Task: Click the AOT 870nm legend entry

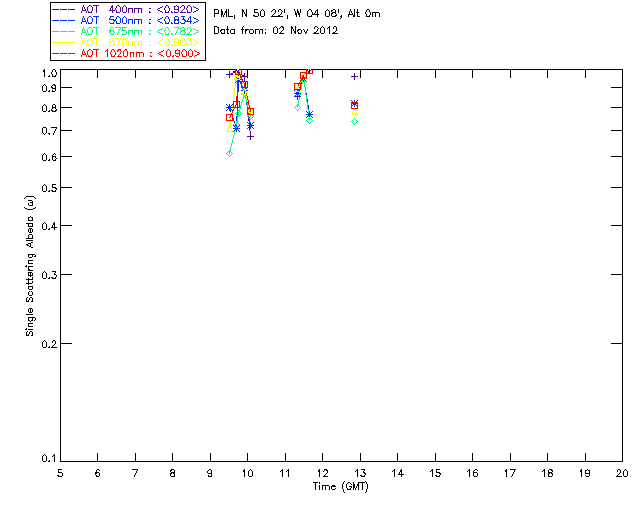Action: (126, 42)
